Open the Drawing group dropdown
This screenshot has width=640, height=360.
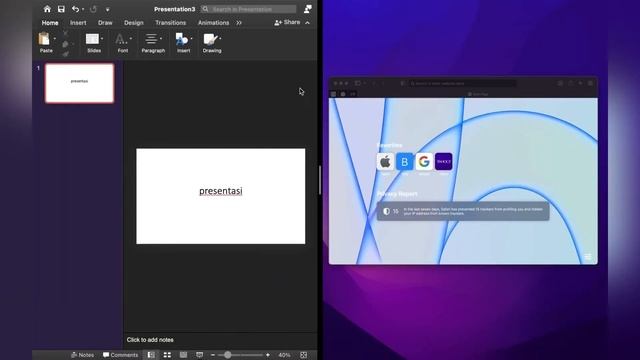pos(212,42)
